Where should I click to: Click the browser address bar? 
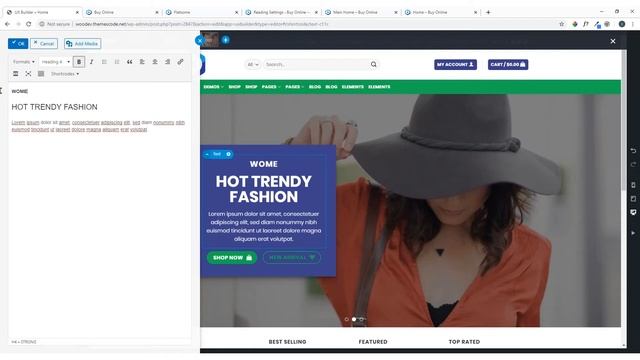[x=298, y=24]
